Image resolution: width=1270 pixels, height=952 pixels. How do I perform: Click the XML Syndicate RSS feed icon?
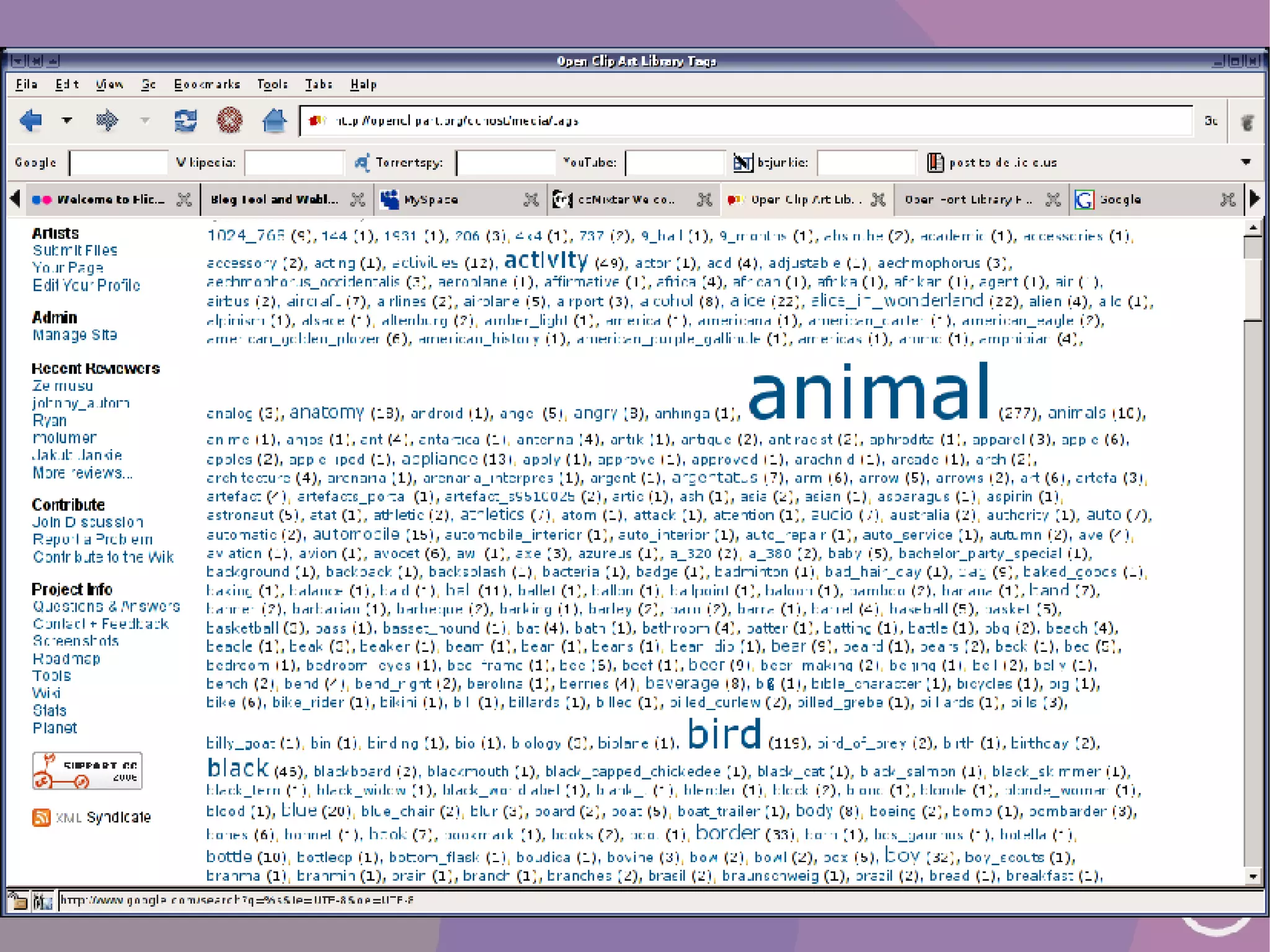41,817
